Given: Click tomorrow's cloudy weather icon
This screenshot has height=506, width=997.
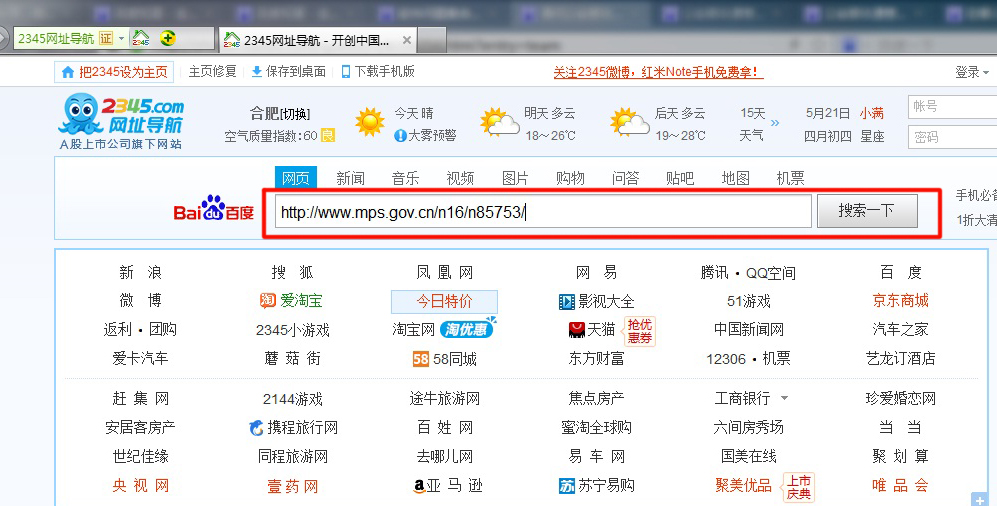Looking at the screenshot, I should [500, 121].
